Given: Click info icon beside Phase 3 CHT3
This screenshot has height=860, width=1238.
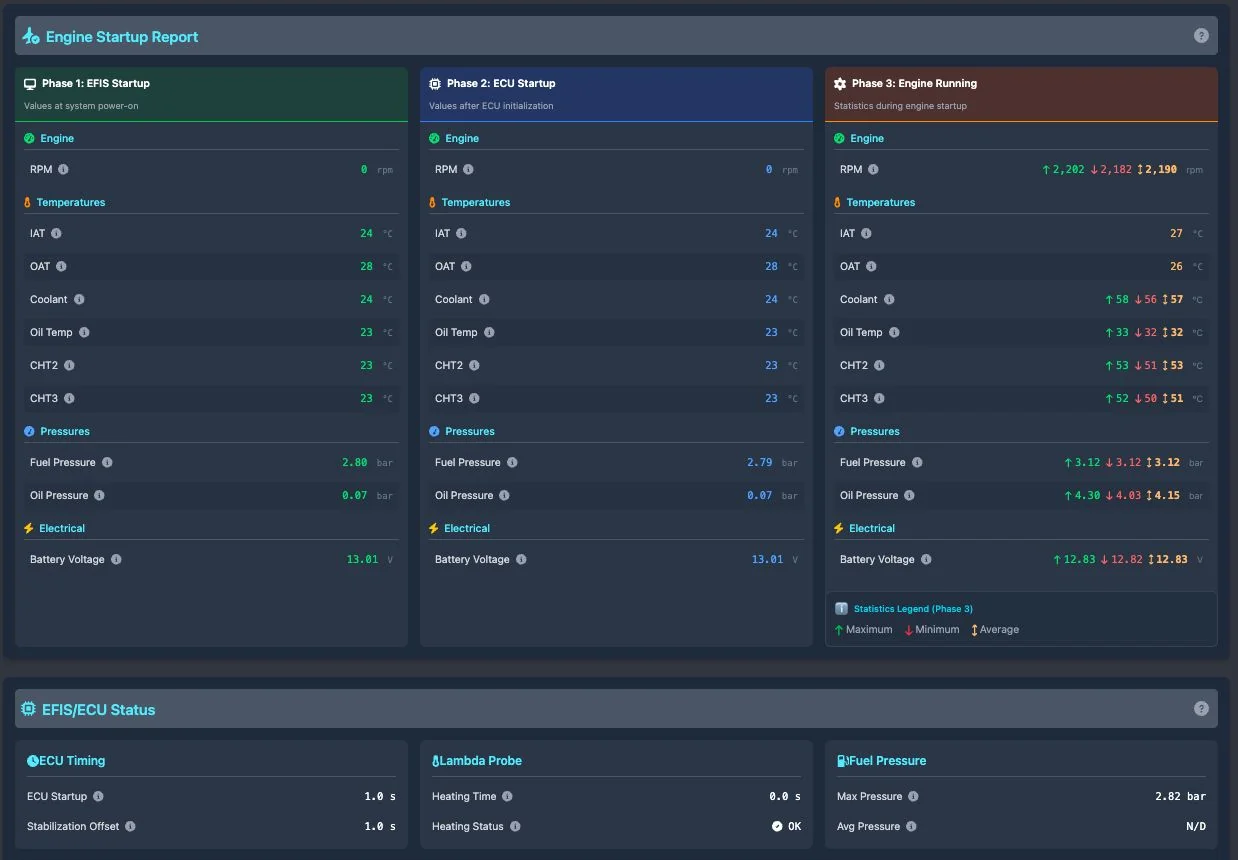Looking at the screenshot, I should [879, 399].
